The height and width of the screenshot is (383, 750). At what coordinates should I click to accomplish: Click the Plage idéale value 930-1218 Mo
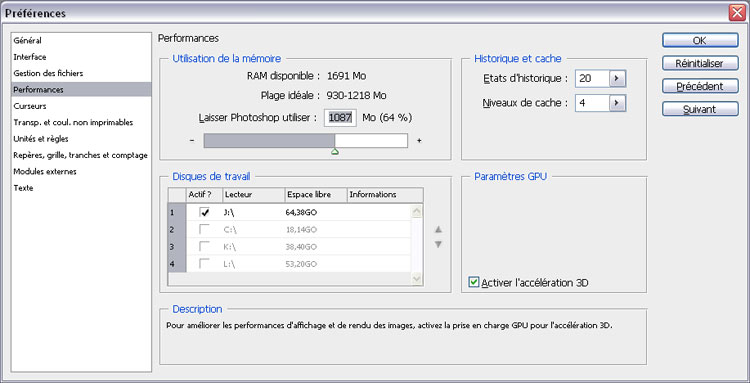pyautogui.click(x=356, y=96)
